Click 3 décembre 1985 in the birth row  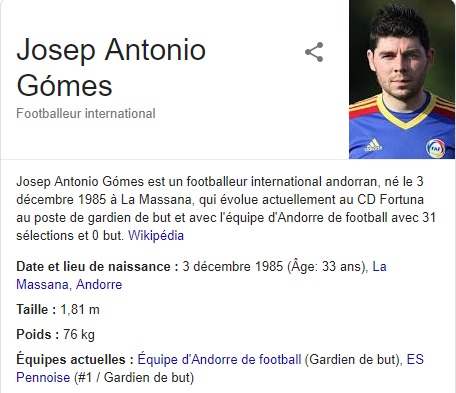click(x=232, y=266)
